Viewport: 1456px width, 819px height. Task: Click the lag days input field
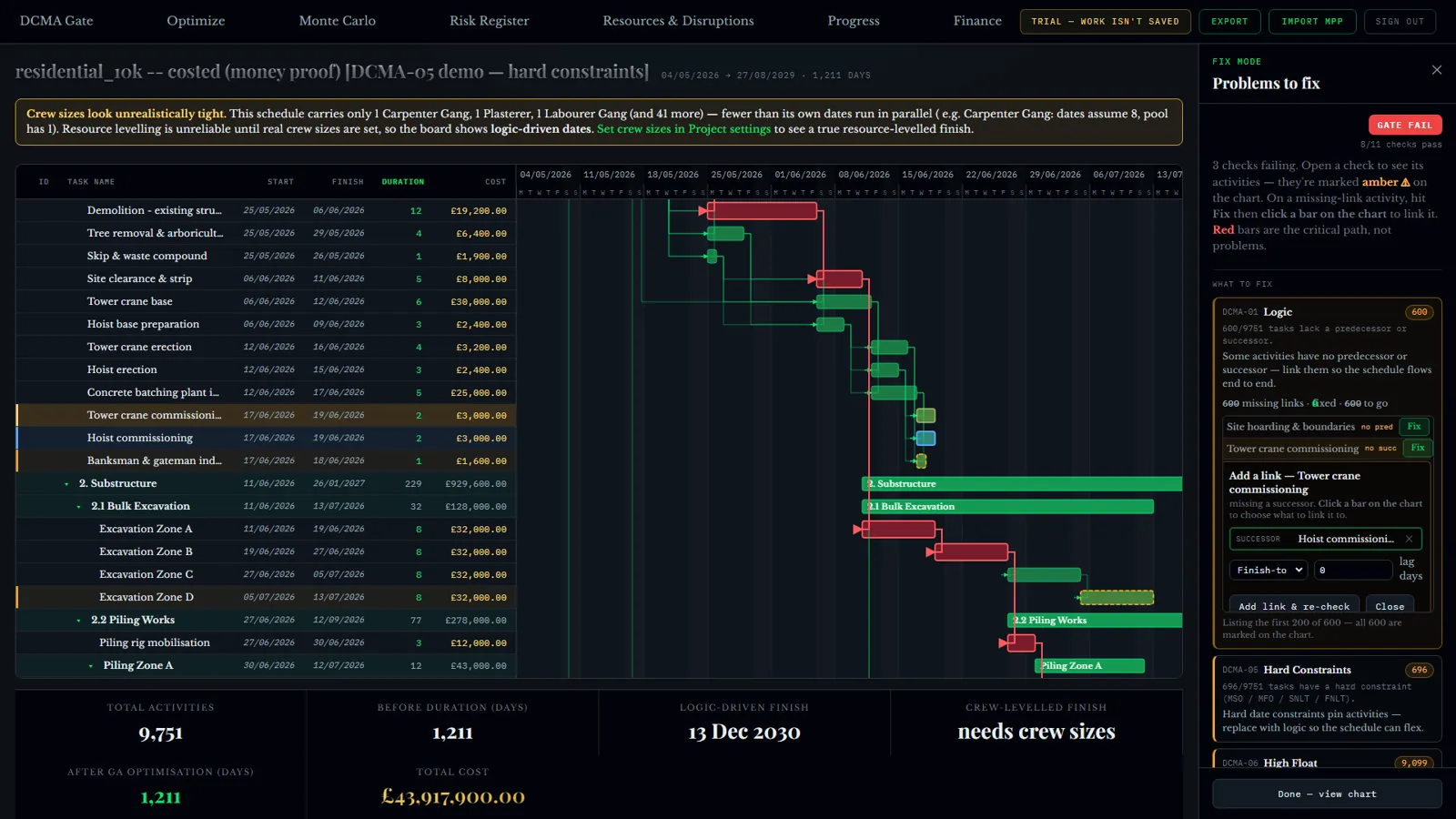[1353, 570]
